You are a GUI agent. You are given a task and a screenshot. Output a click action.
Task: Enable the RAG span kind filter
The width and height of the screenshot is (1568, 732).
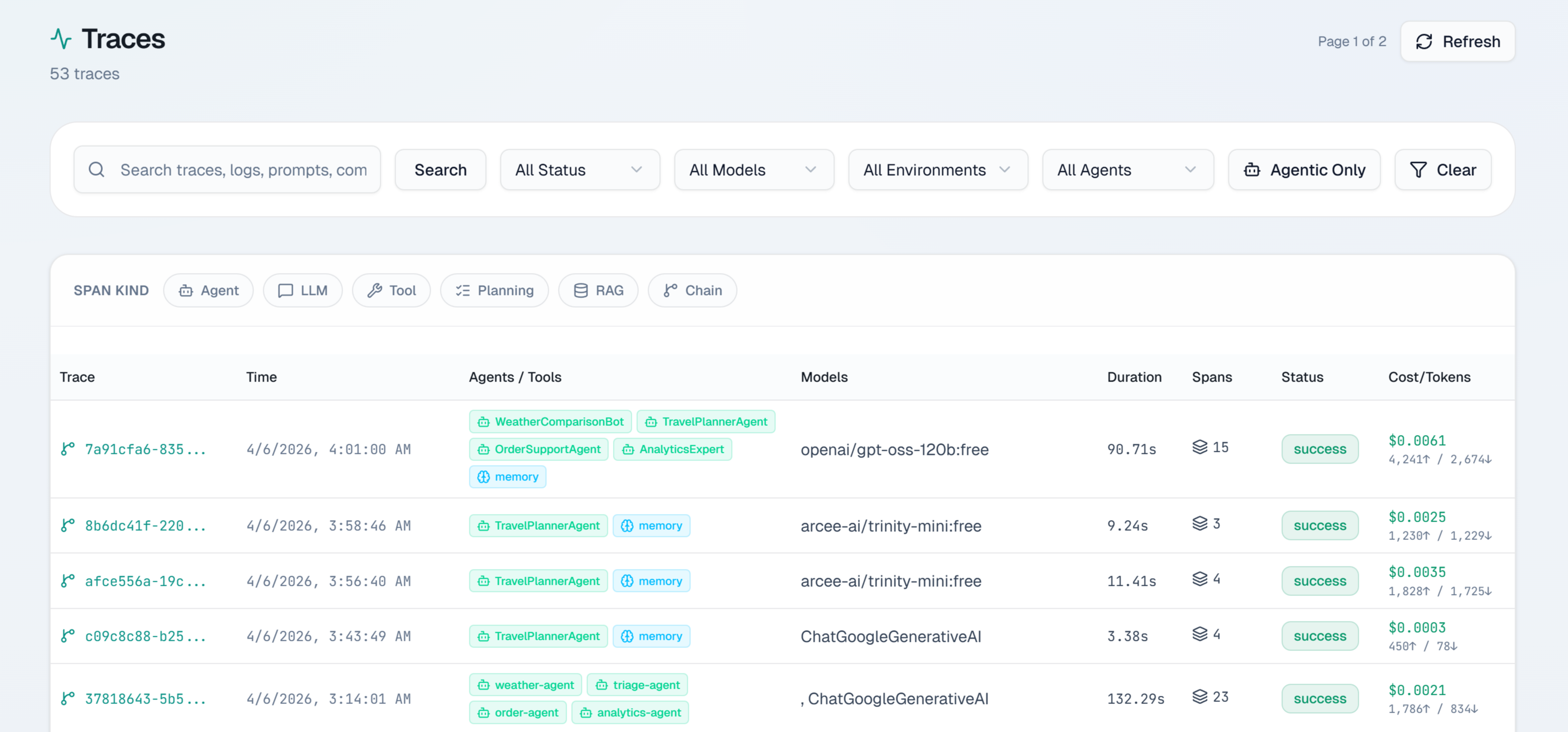[x=598, y=290]
